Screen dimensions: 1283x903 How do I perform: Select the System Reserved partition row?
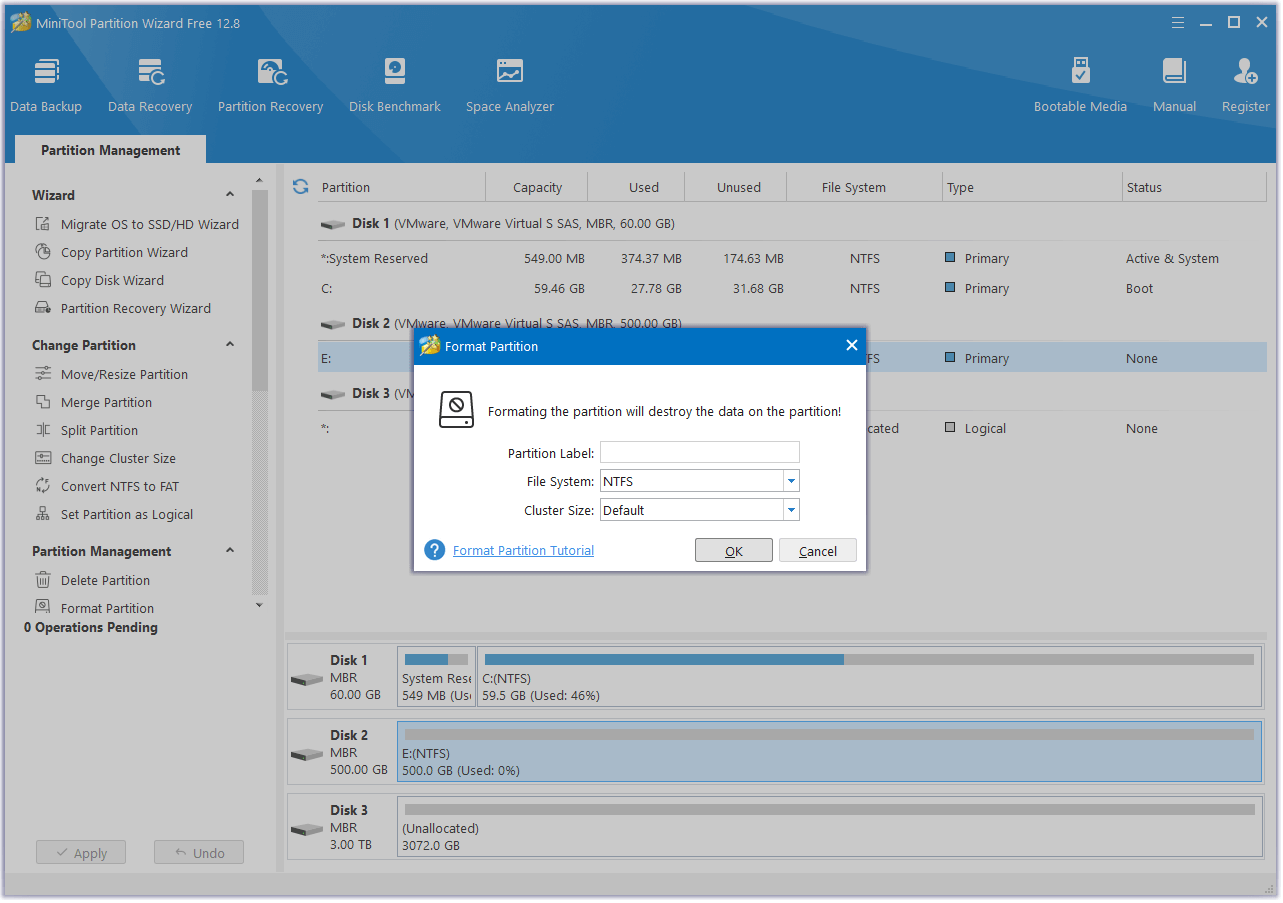792,258
